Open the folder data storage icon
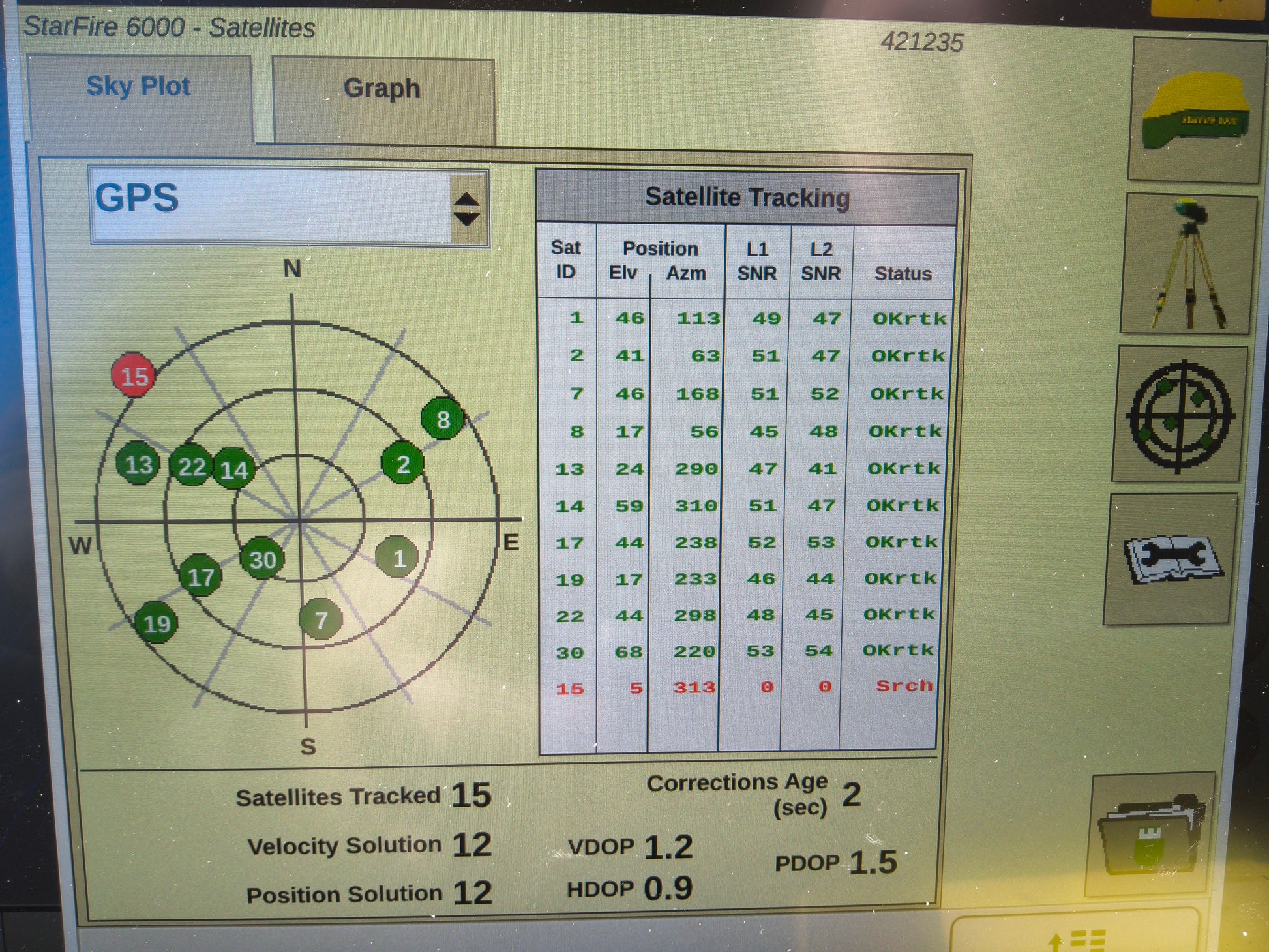Viewport: 1269px width, 952px height. [1151, 835]
